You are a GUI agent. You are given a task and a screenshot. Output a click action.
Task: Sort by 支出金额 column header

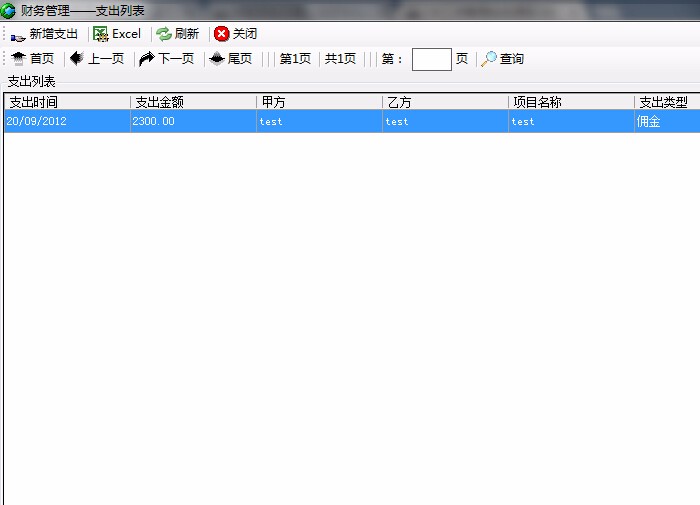pyautogui.click(x=193, y=102)
